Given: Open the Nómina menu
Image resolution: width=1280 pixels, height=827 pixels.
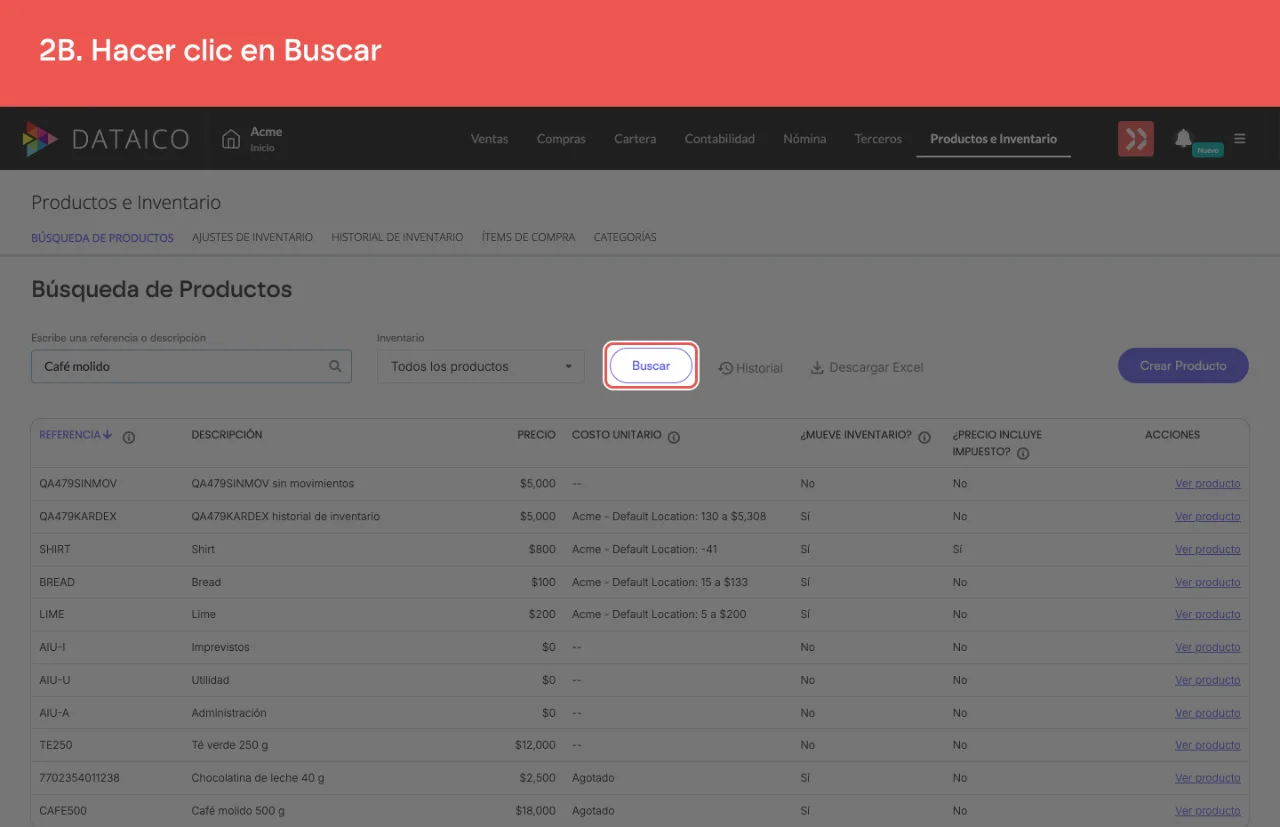Looking at the screenshot, I should (805, 139).
